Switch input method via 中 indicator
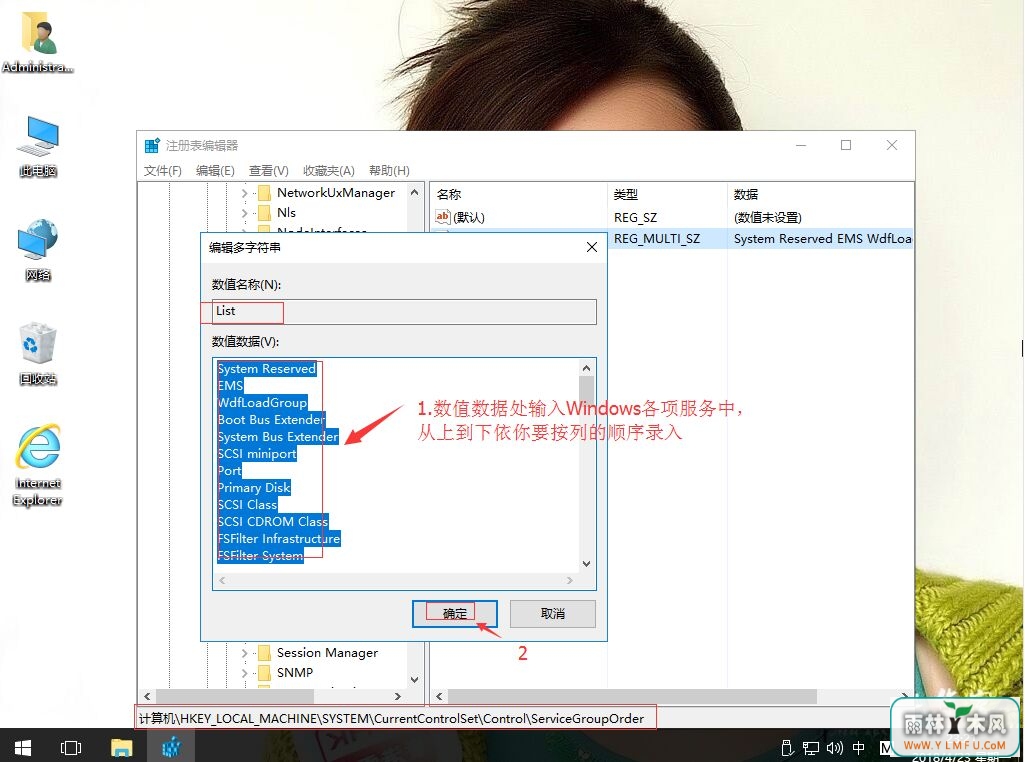 click(x=858, y=748)
